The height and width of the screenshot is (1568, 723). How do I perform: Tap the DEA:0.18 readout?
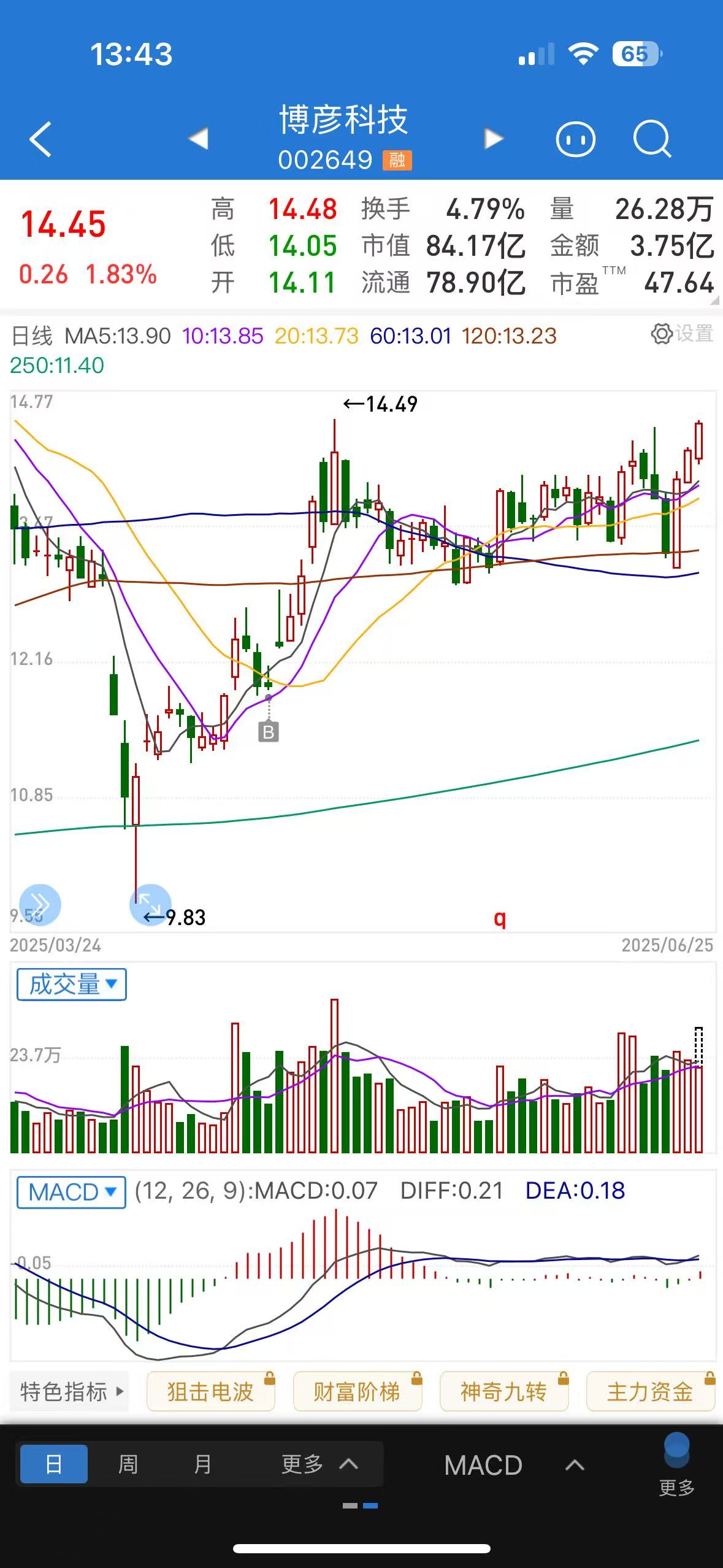tap(575, 1191)
